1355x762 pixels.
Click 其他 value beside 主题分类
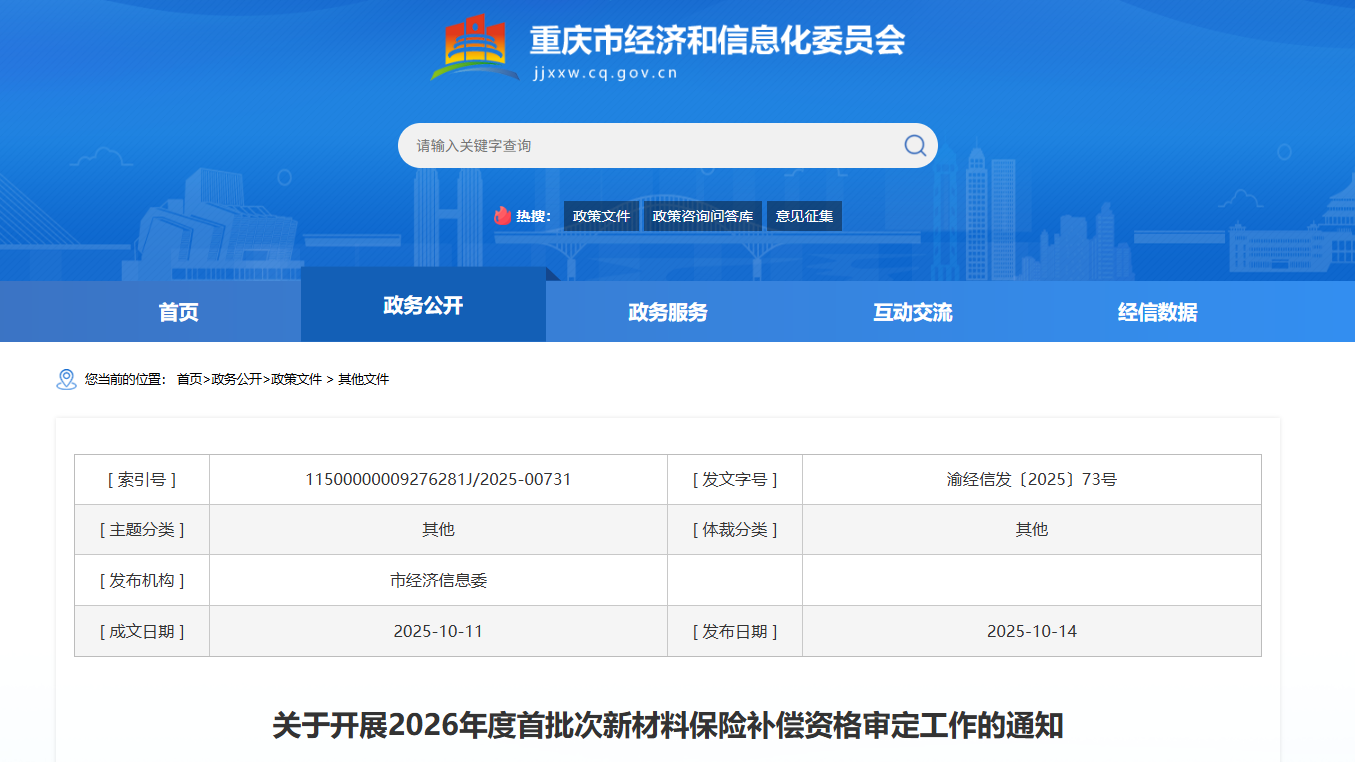tap(438, 530)
